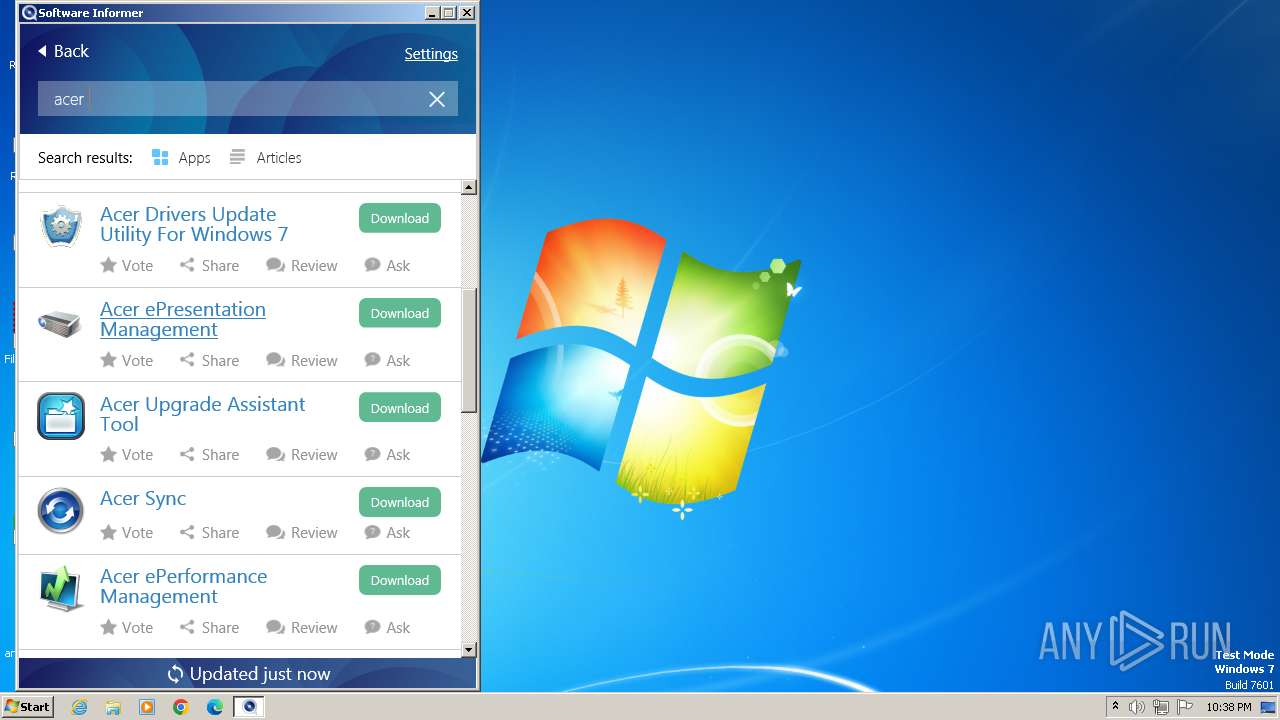Image resolution: width=1280 pixels, height=720 pixels.
Task: Launch Google Chrome from the taskbar
Action: pyautogui.click(x=181, y=707)
